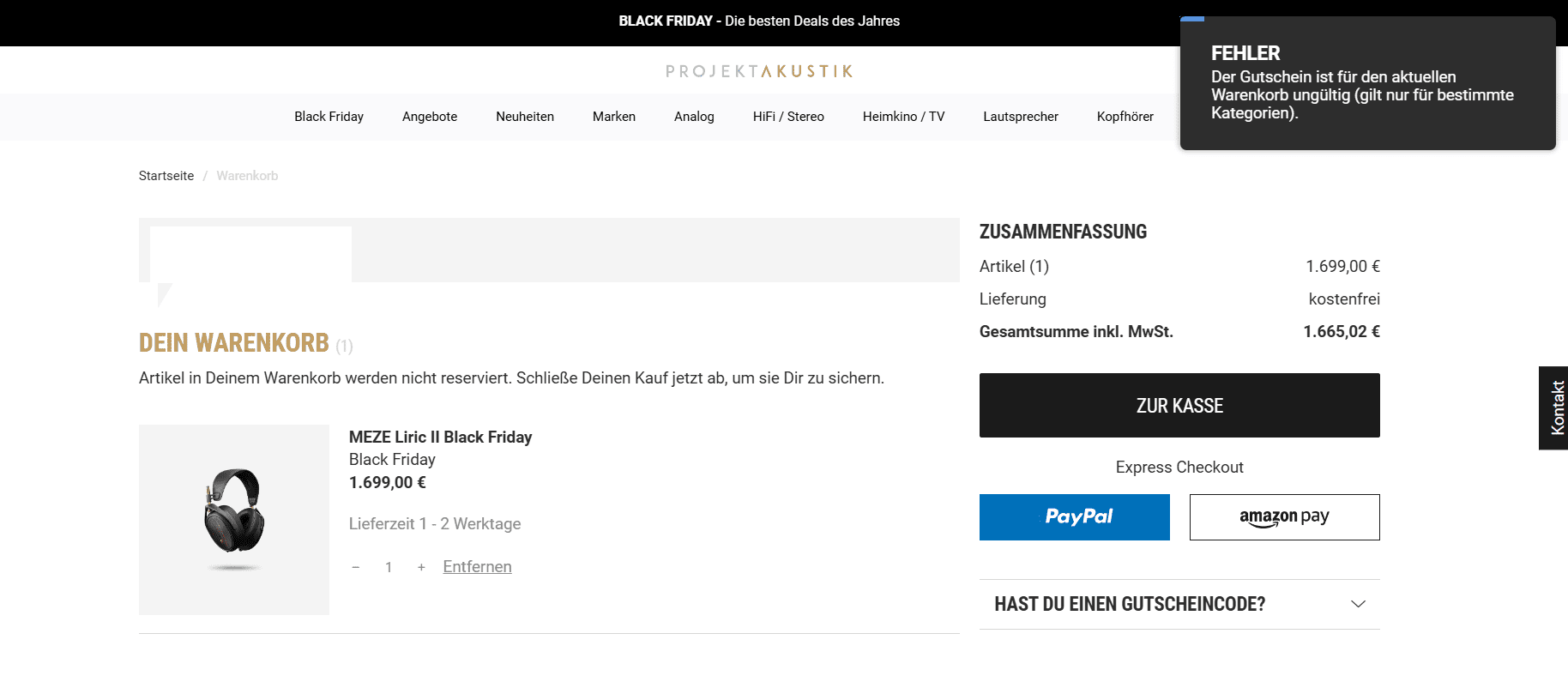This screenshot has width=1568, height=682.
Task: Click the Lieferzeit 1 - 2 Werktage text
Action: (x=435, y=523)
